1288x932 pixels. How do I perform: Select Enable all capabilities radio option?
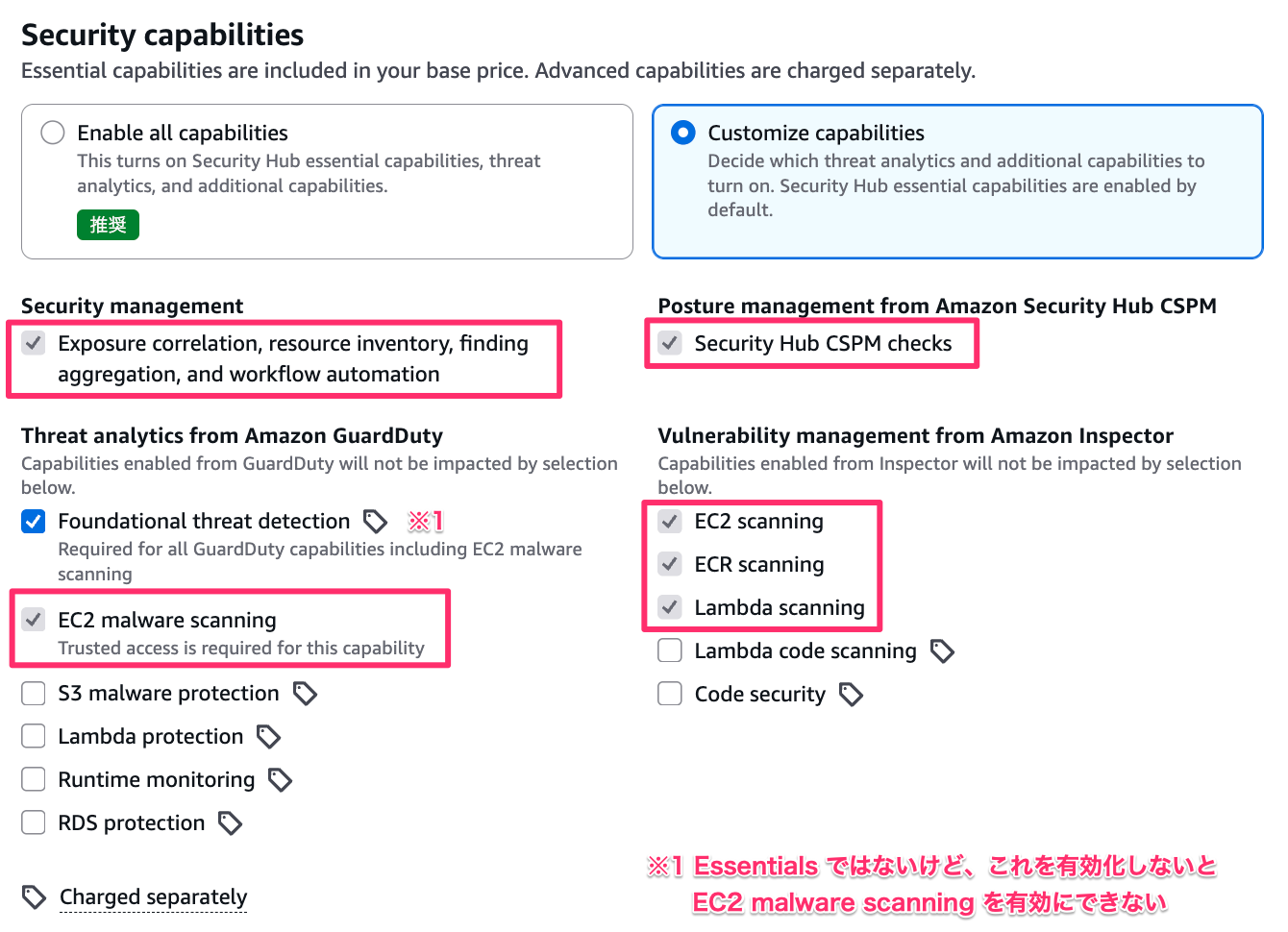(53, 133)
